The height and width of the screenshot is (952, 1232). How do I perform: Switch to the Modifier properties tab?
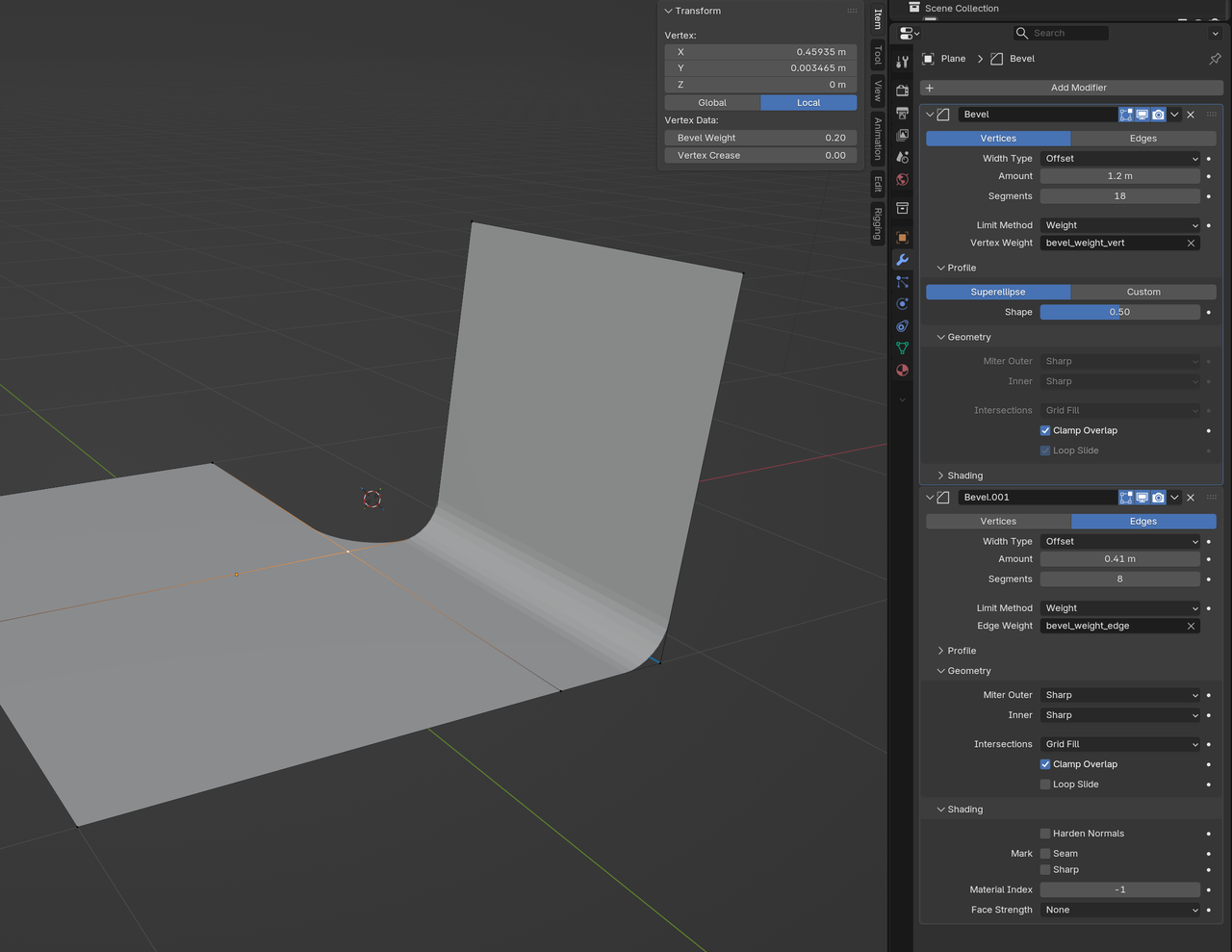click(x=902, y=260)
